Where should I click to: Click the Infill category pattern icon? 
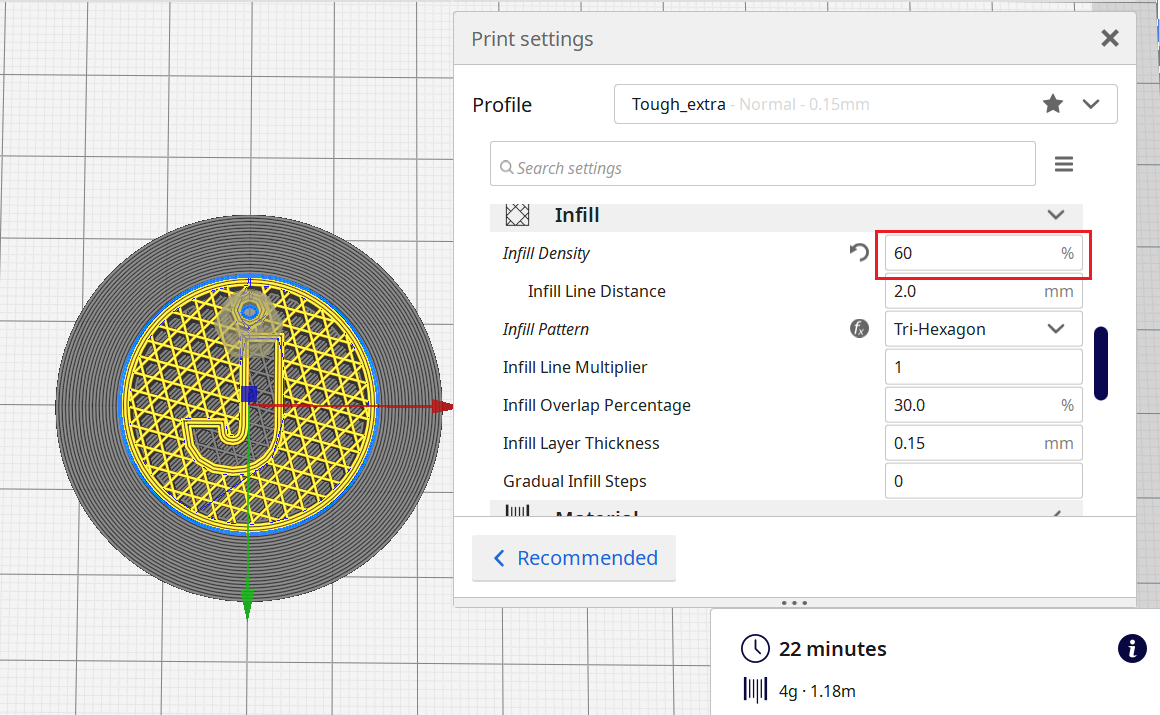pyautogui.click(x=517, y=215)
